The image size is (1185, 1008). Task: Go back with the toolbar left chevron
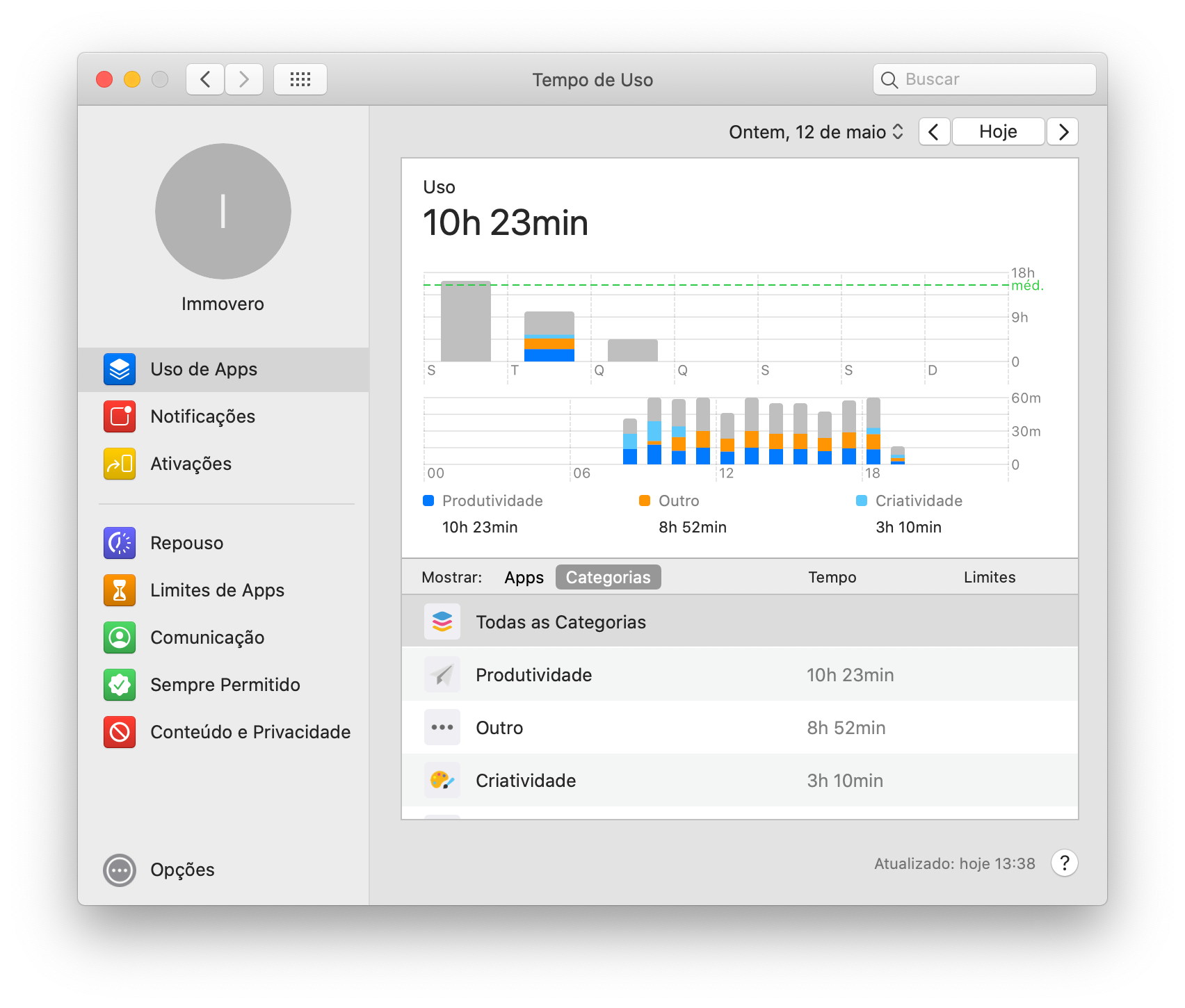point(205,79)
